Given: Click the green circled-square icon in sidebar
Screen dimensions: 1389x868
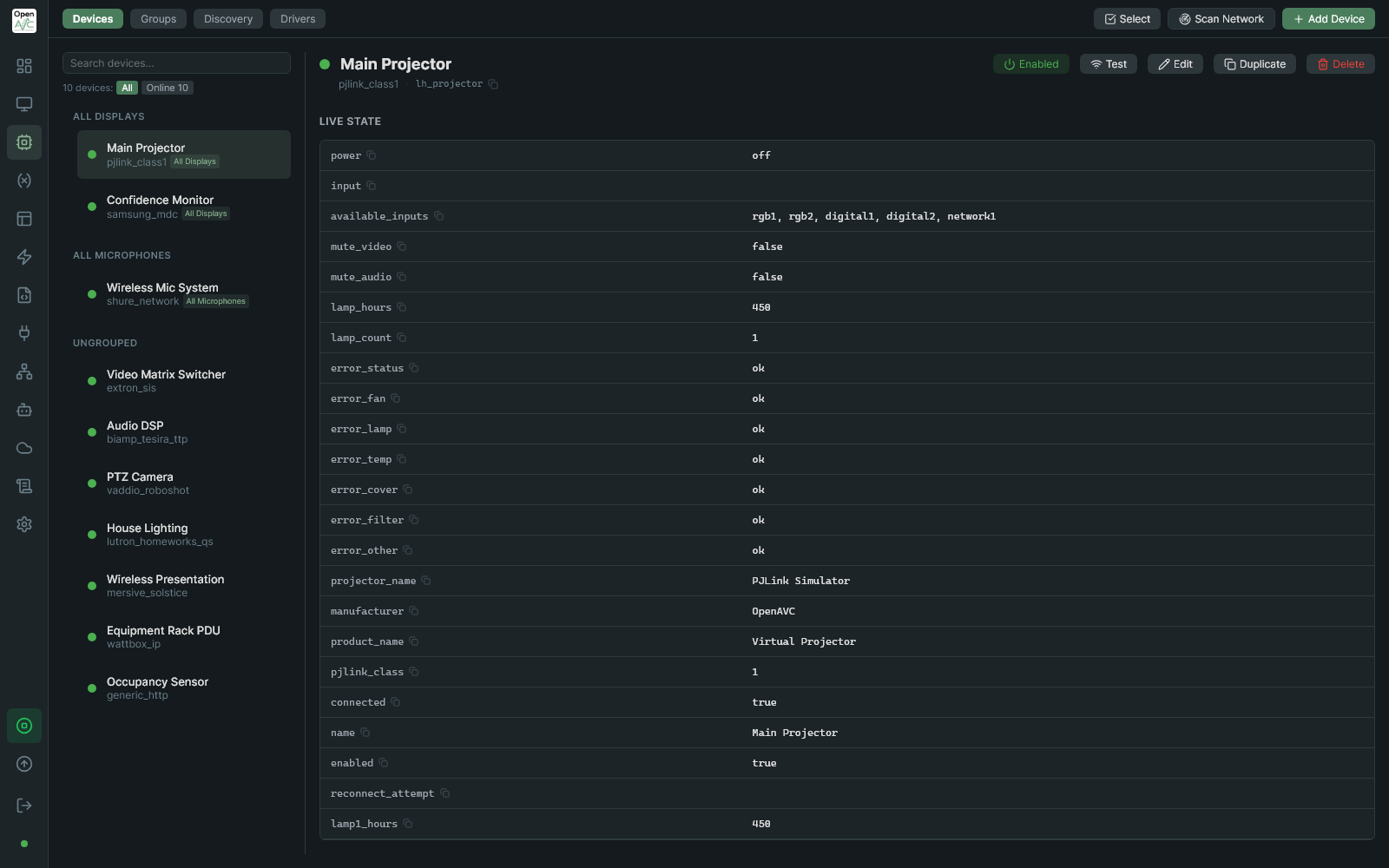Looking at the screenshot, I should [24, 726].
